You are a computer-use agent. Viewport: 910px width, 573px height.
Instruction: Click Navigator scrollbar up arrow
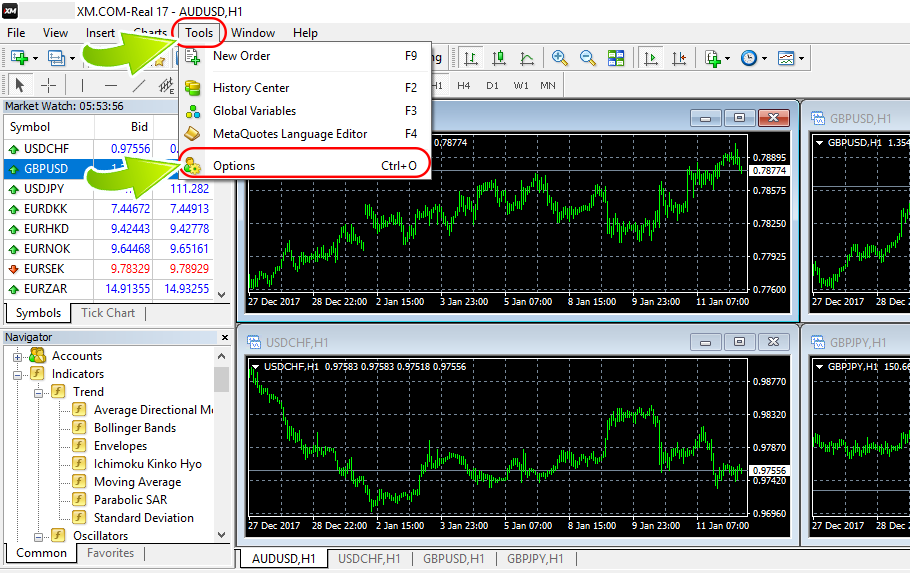coord(222,356)
